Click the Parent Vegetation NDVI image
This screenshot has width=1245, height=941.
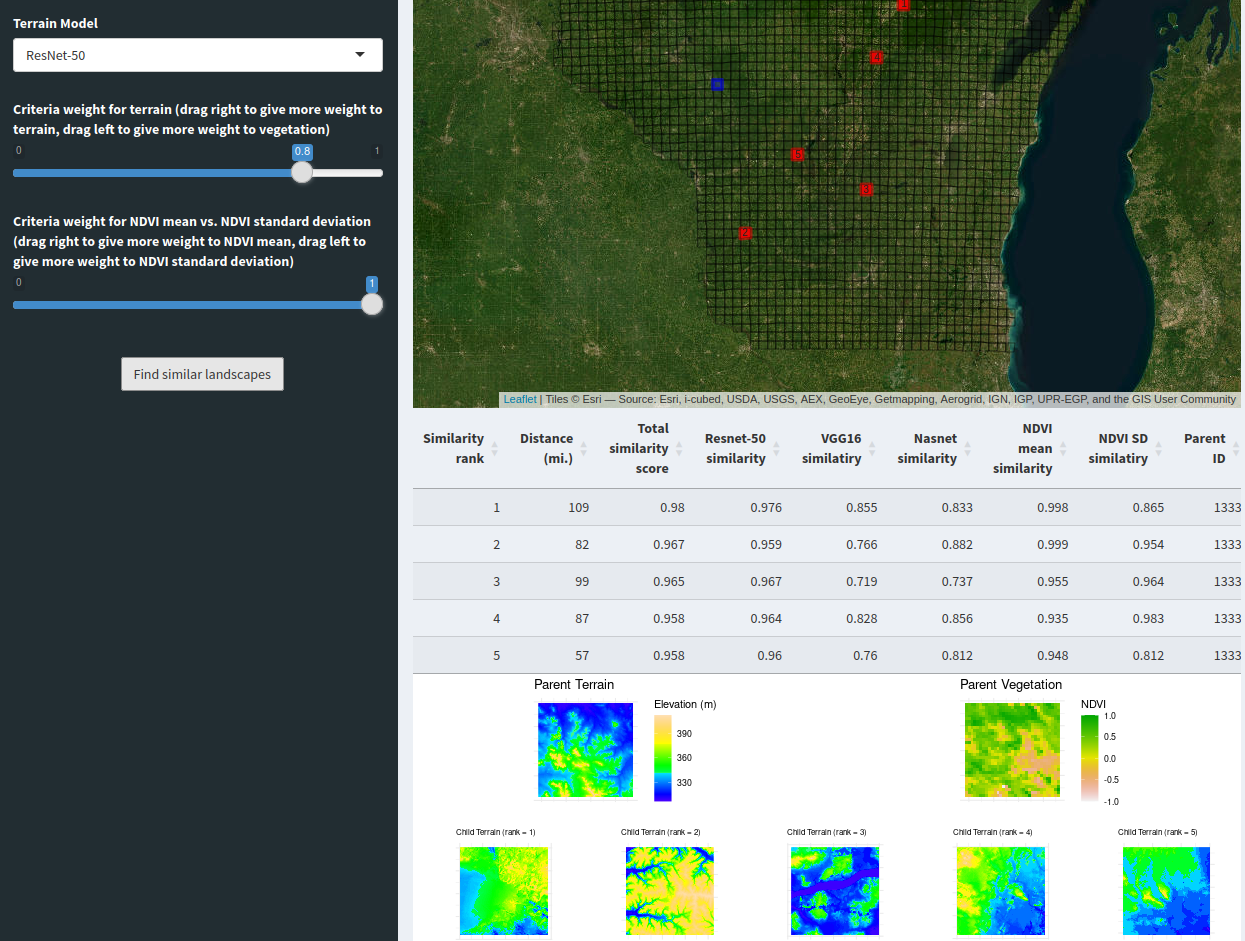pos(1012,750)
